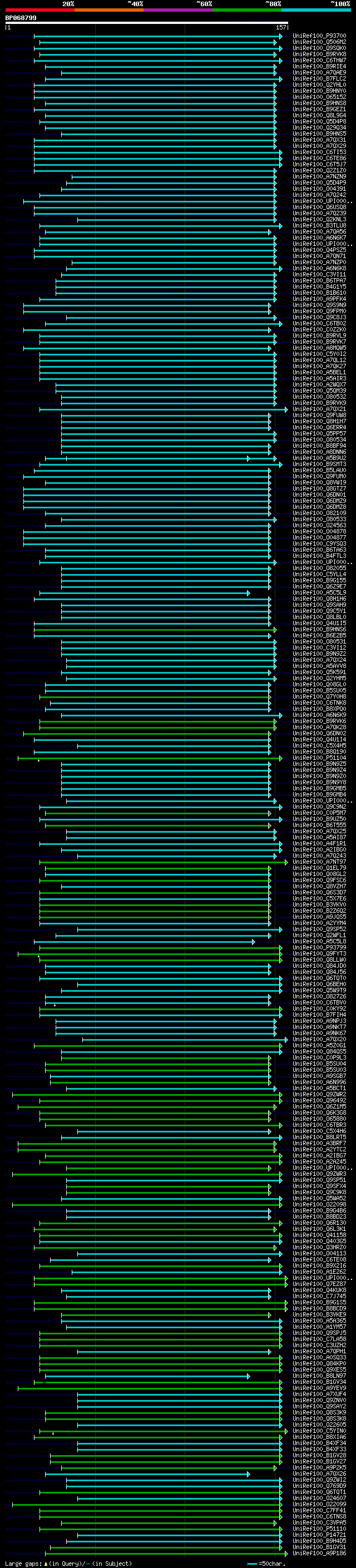Select hit label UniRef100_B6T555

click(319, 825)
